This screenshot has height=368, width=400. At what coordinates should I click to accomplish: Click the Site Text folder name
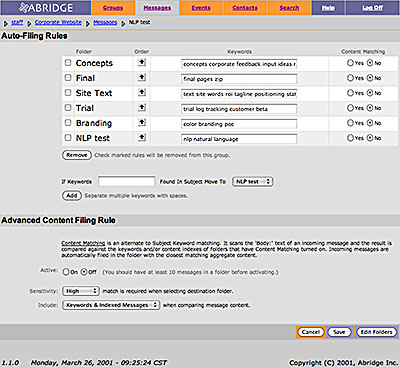click(x=94, y=93)
